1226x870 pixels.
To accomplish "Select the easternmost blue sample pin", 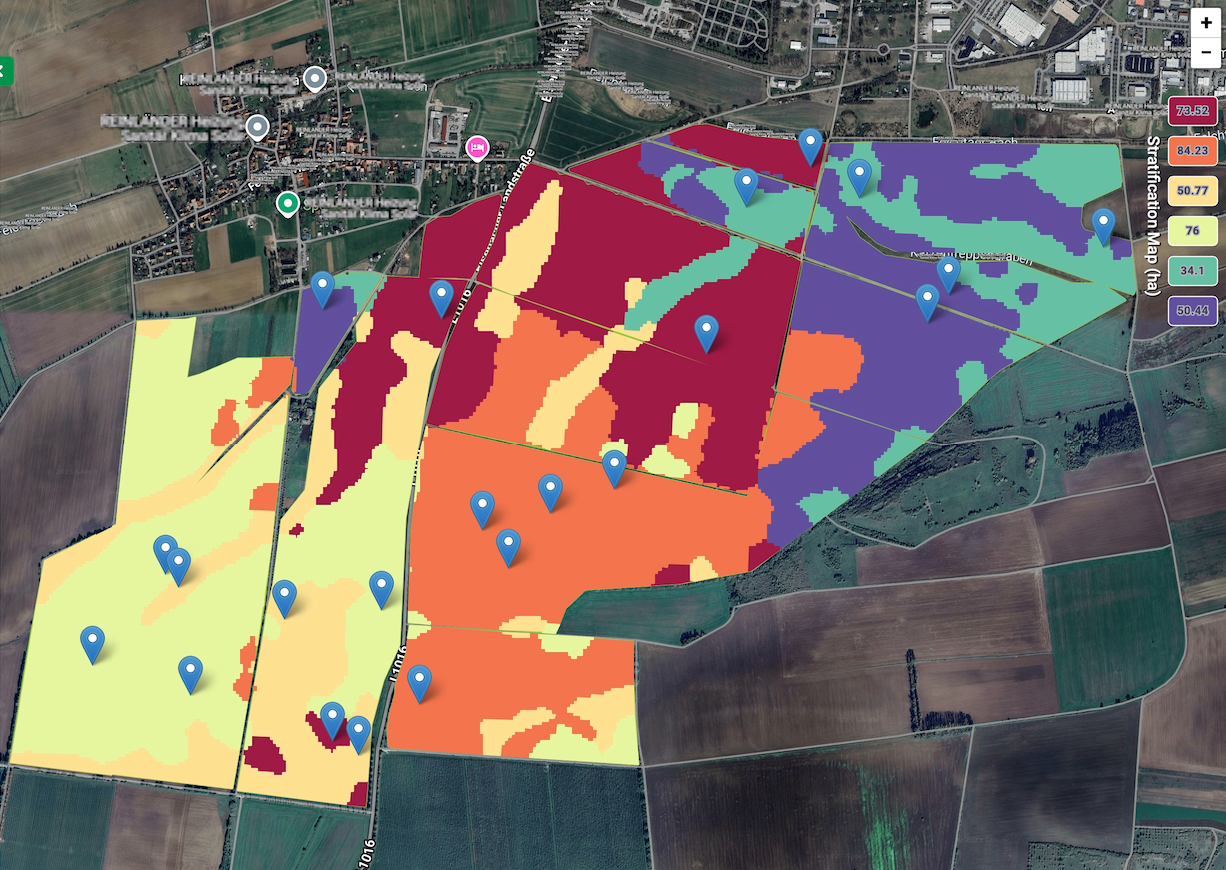I will point(1103,226).
